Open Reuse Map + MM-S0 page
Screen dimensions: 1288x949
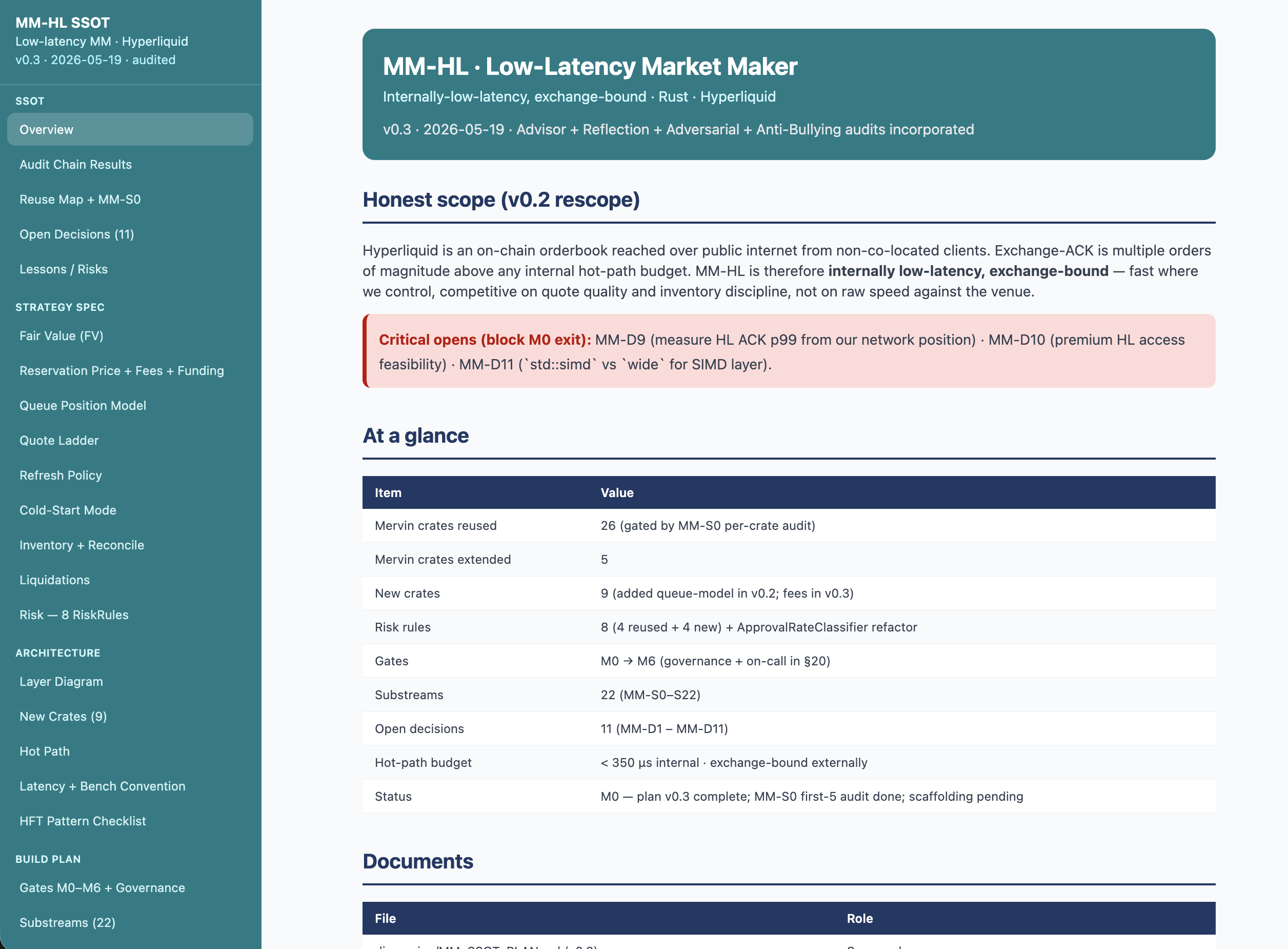pyautogui.click(x=130, y=200)
